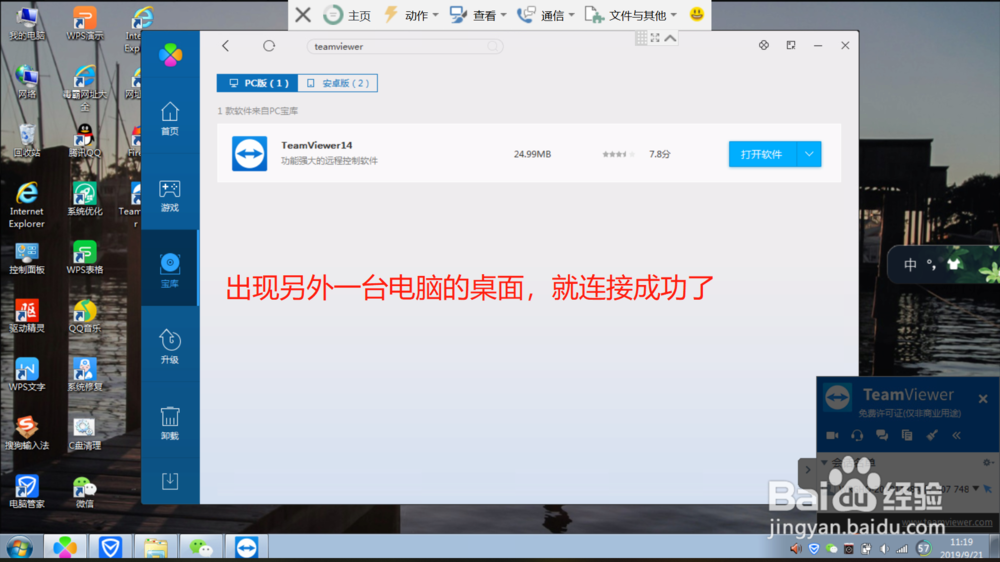
Task: Close the remote session with X icon
Action: click(x=303, y=15)
